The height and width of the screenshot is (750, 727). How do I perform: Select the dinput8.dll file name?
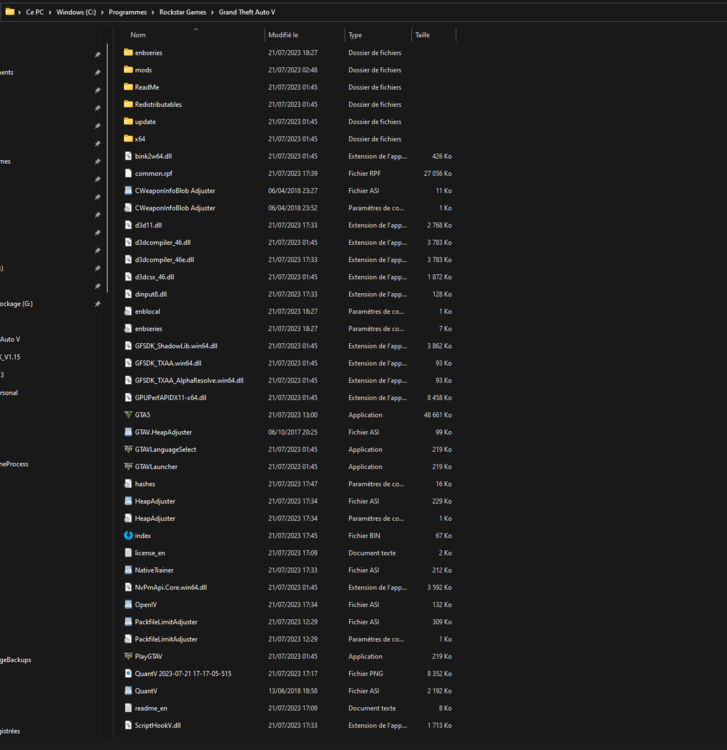[151, 294]
